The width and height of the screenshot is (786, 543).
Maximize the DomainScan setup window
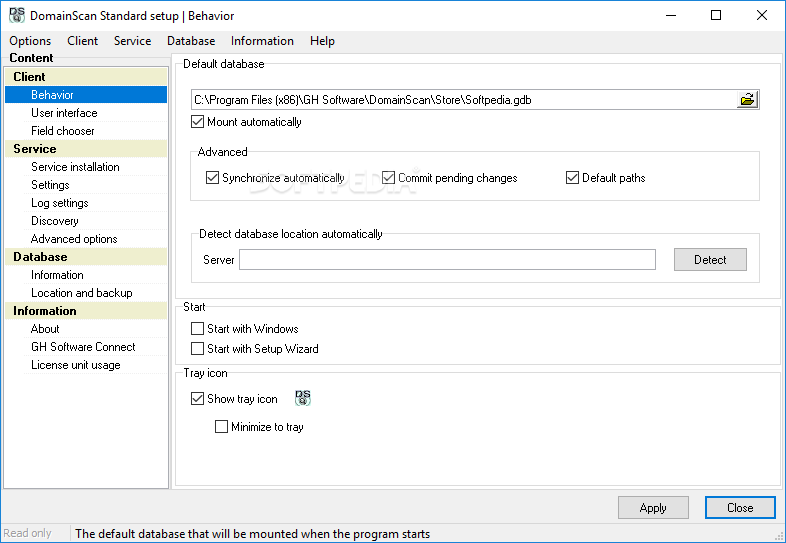(716, 16)
